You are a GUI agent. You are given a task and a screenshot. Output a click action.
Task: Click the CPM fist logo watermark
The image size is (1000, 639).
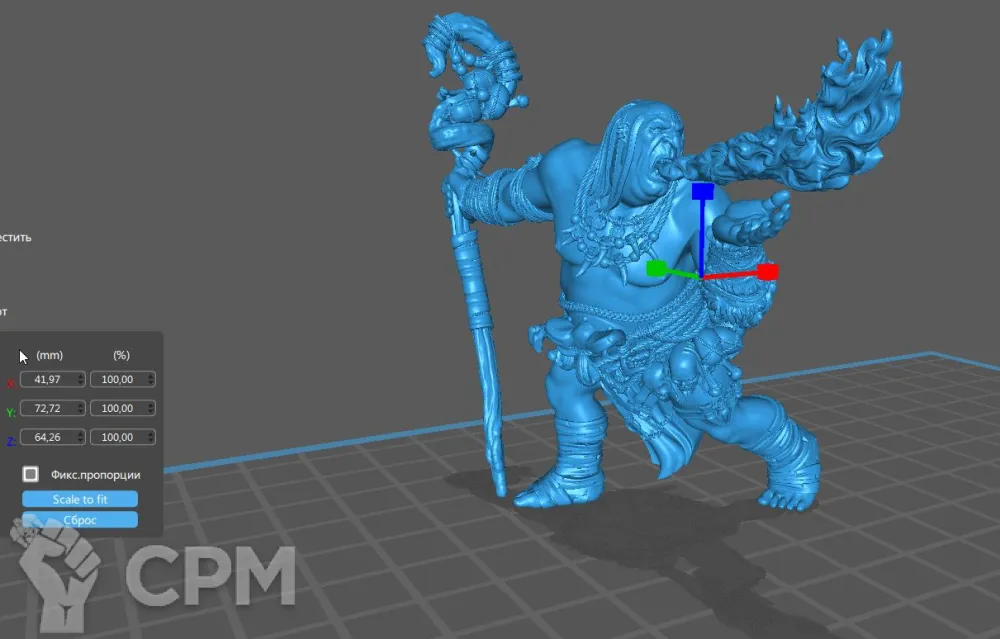pos(58,571)
